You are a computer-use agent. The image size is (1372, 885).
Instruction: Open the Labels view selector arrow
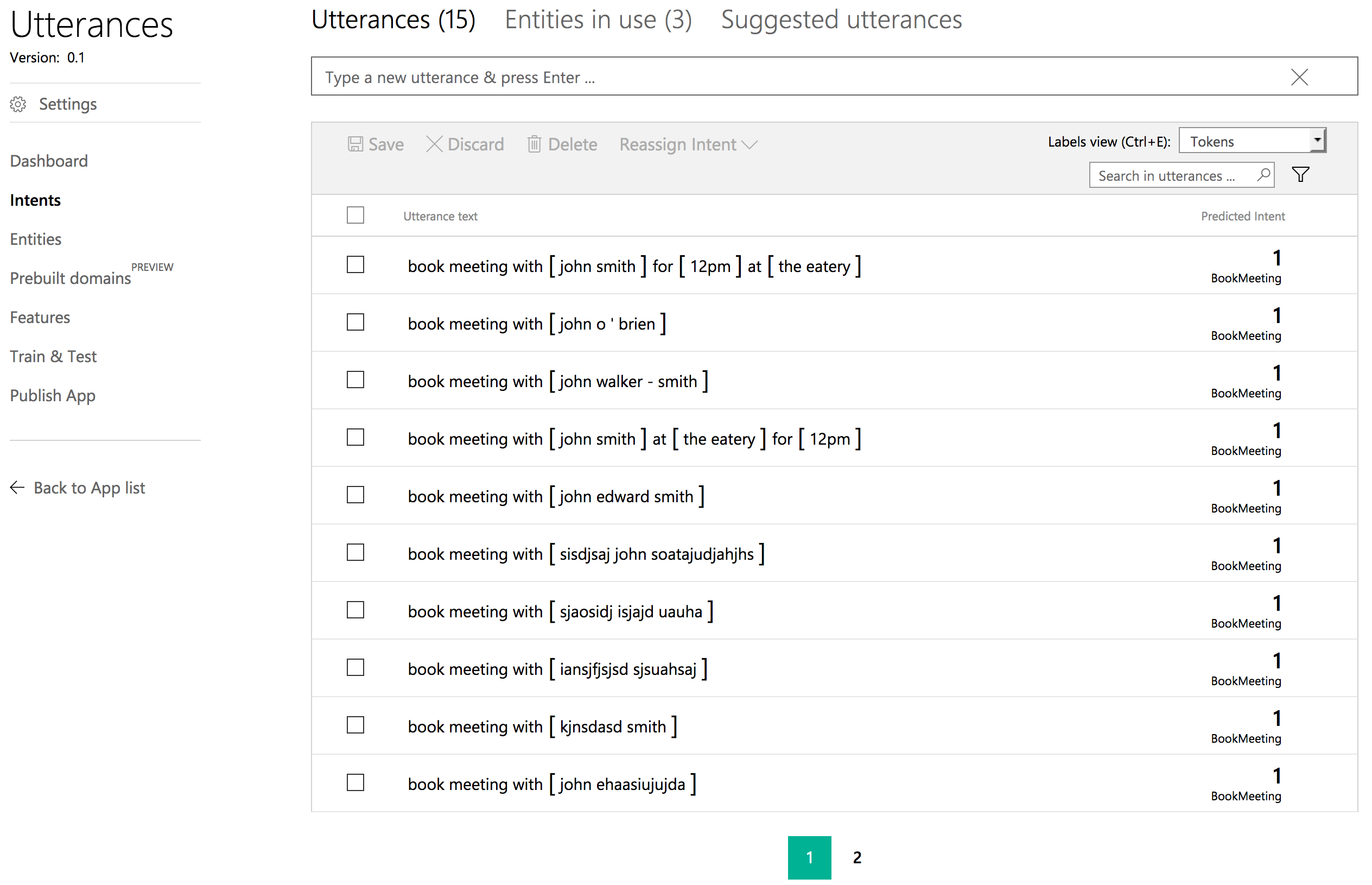[x=1317, y=140]
